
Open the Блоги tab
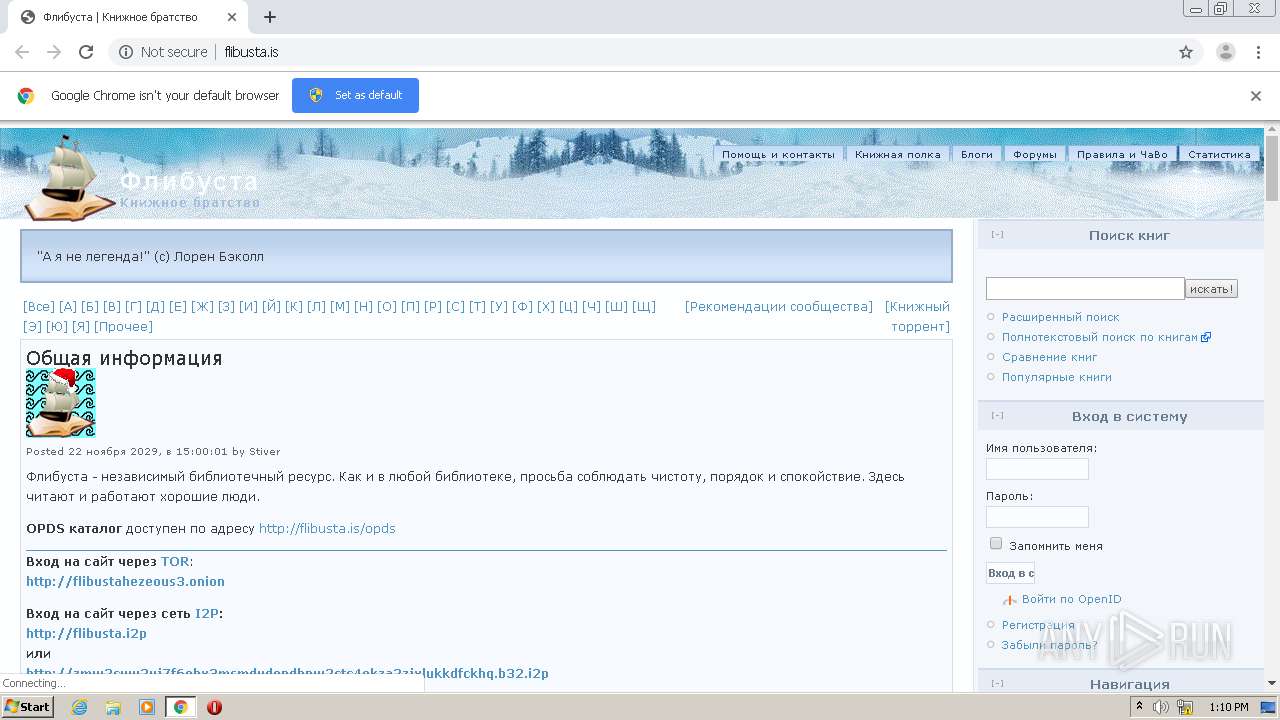(977, 154)
